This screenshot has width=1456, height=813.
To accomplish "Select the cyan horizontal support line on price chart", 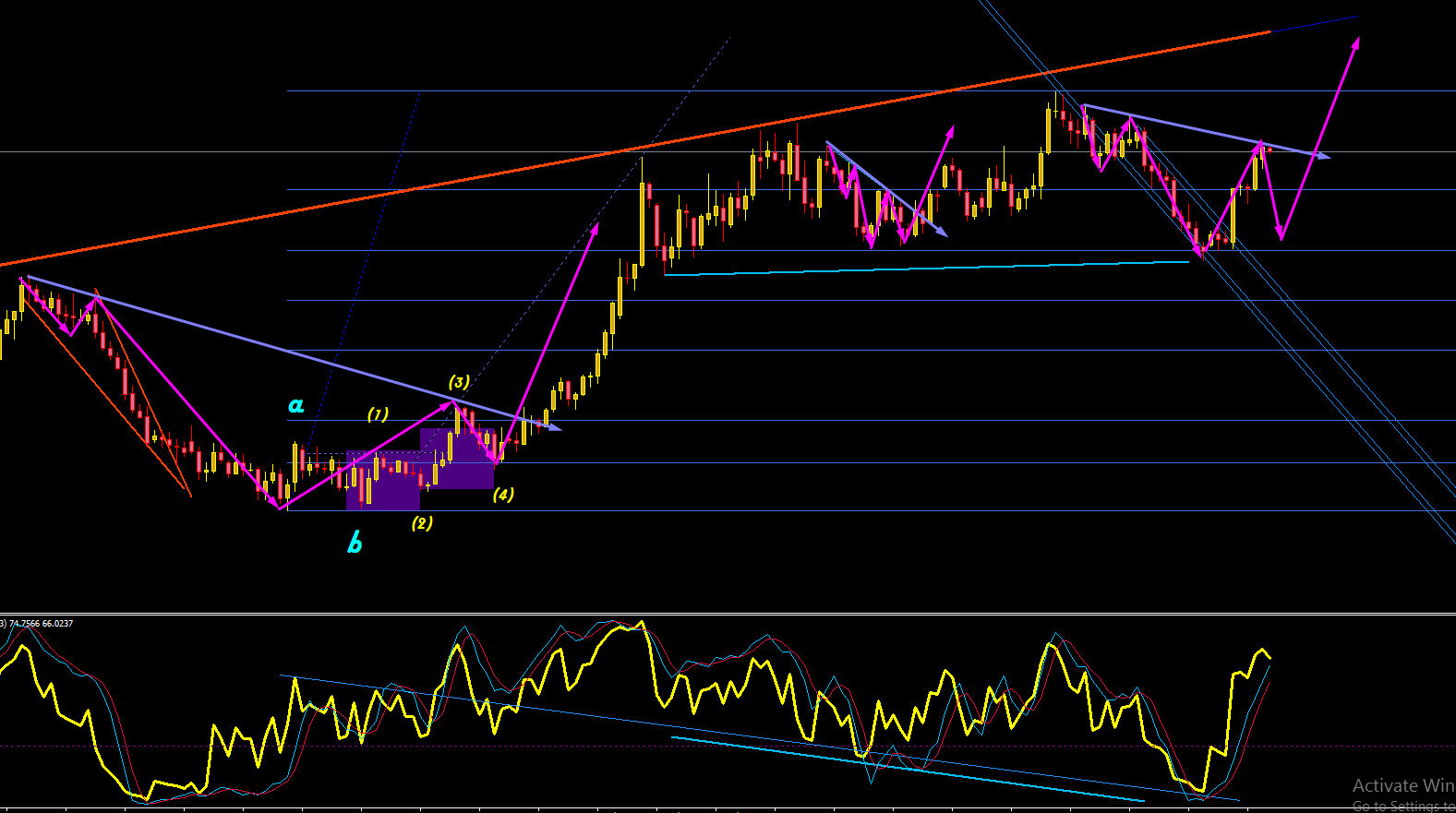I will pyautogui.click(x=927, y=269).
